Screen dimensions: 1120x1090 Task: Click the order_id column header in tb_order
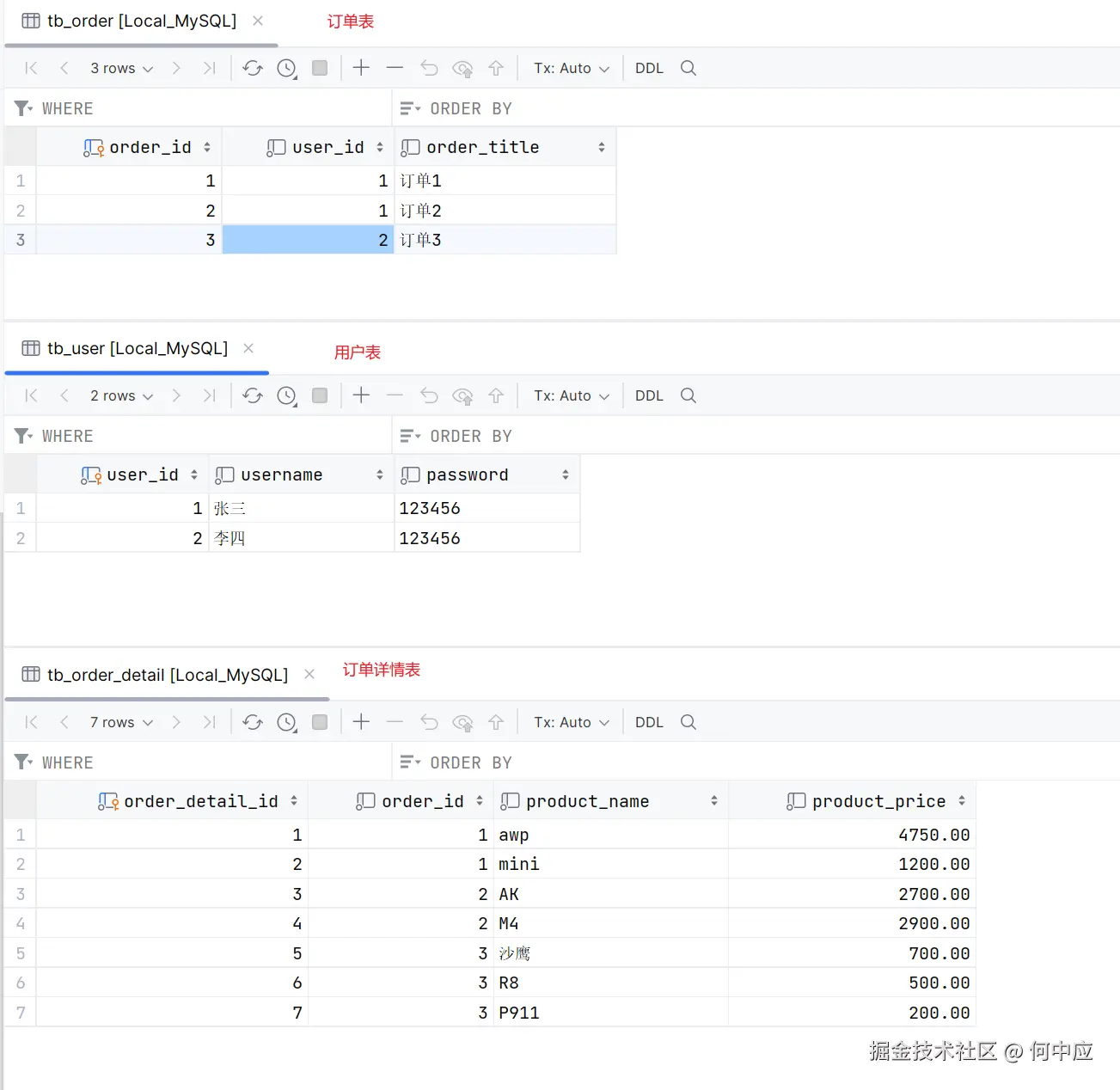(129, 147)
